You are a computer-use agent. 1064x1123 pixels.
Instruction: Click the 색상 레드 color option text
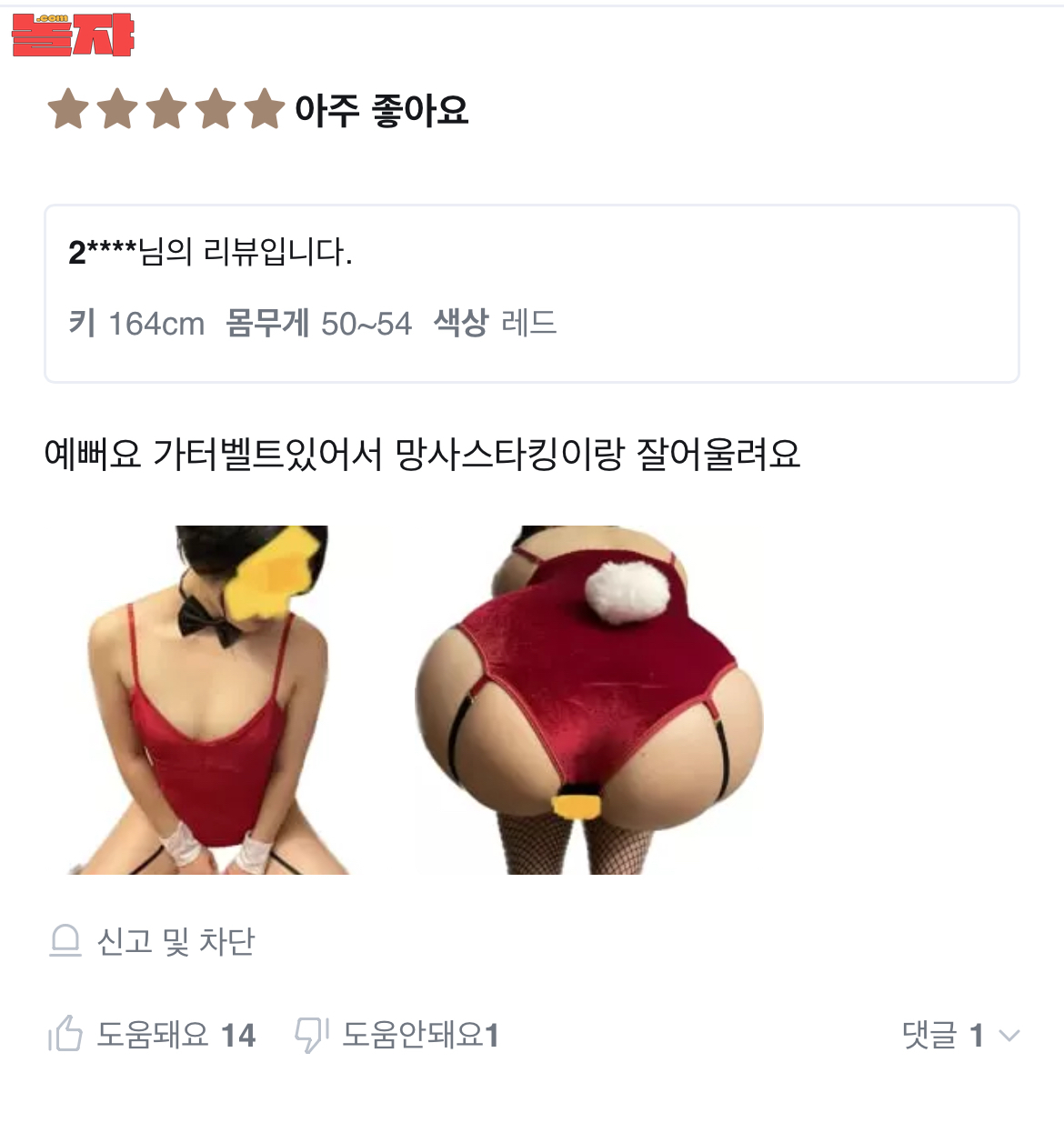click(495, 323)
